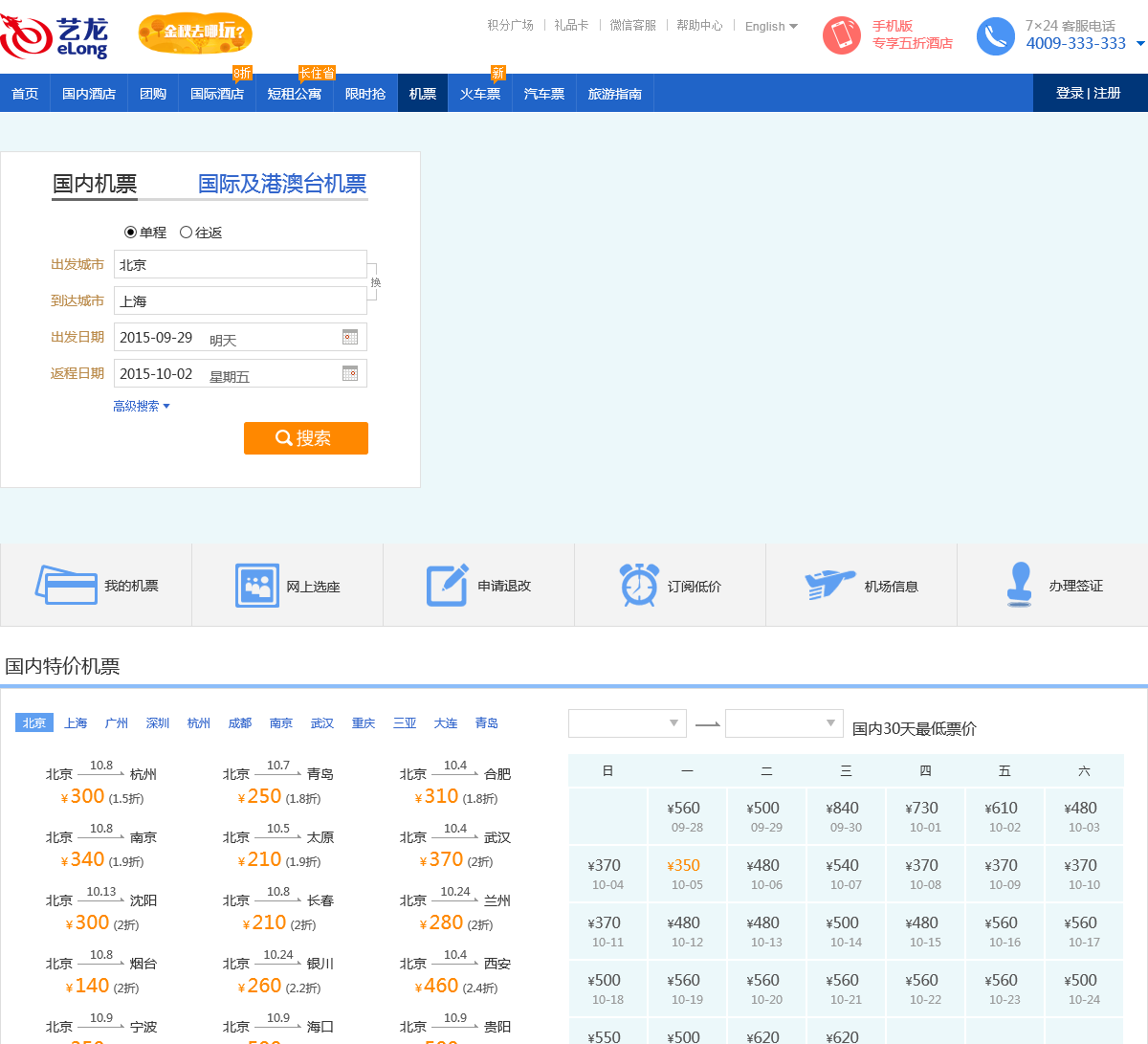Open the golden autumn travel promo banner
1148x1044 pixels.
click(195, 33)
